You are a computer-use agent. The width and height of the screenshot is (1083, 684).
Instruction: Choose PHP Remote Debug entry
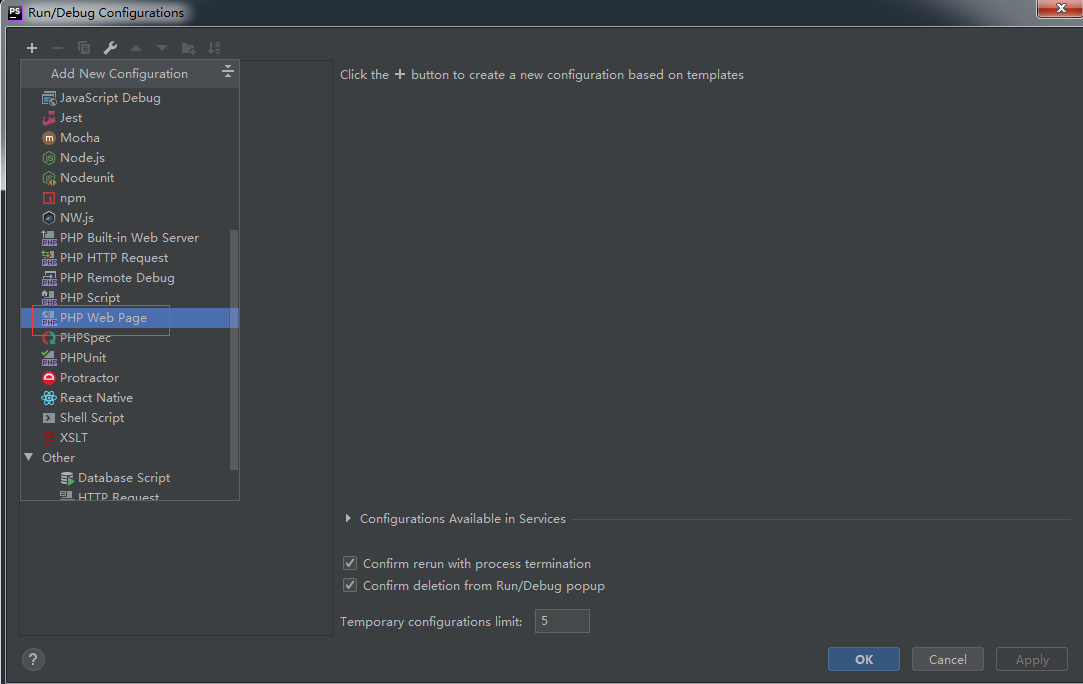pos(130,278)
